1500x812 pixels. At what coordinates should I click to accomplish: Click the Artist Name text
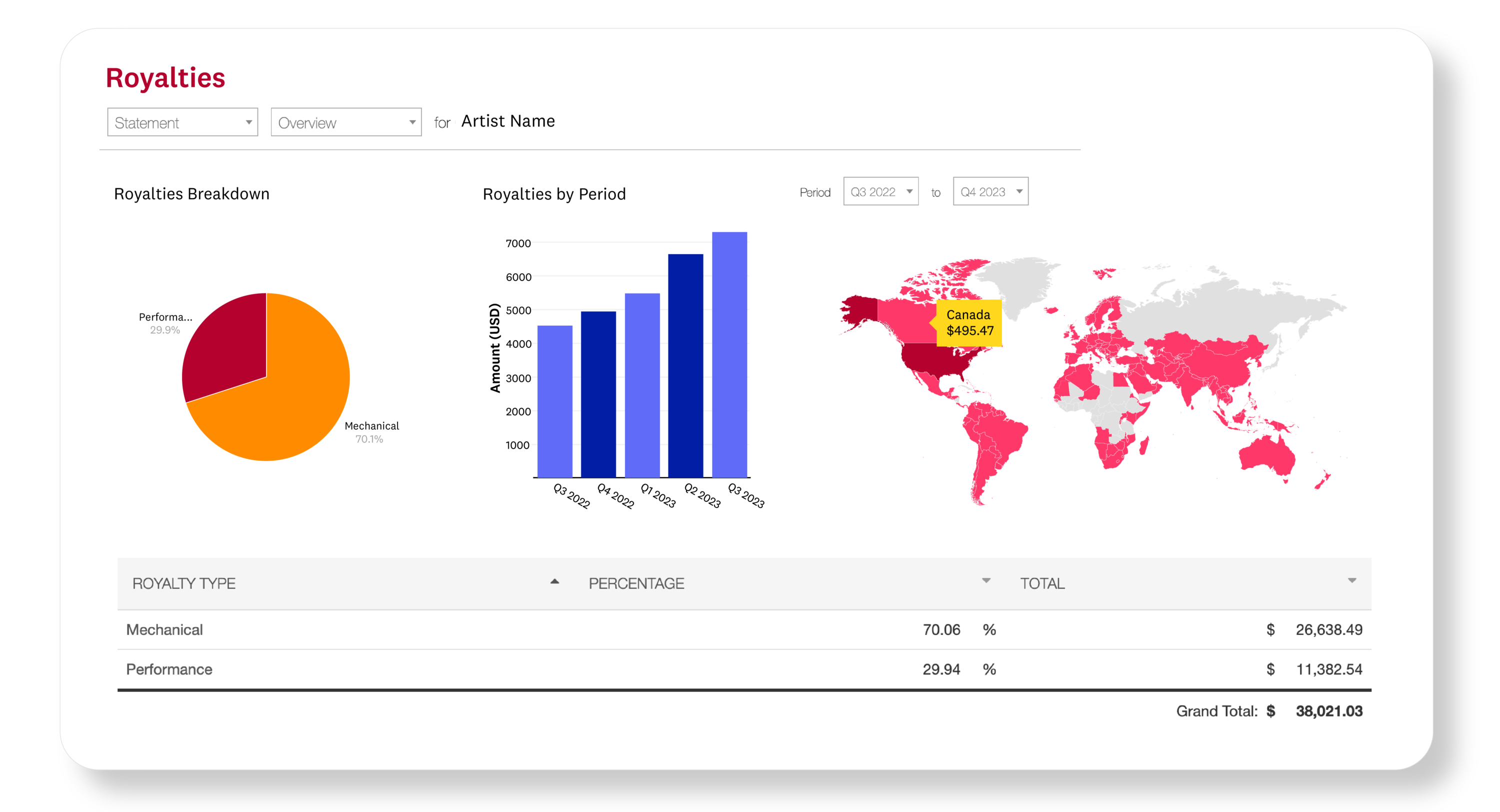pyautogui.click(x=508, y=121)
